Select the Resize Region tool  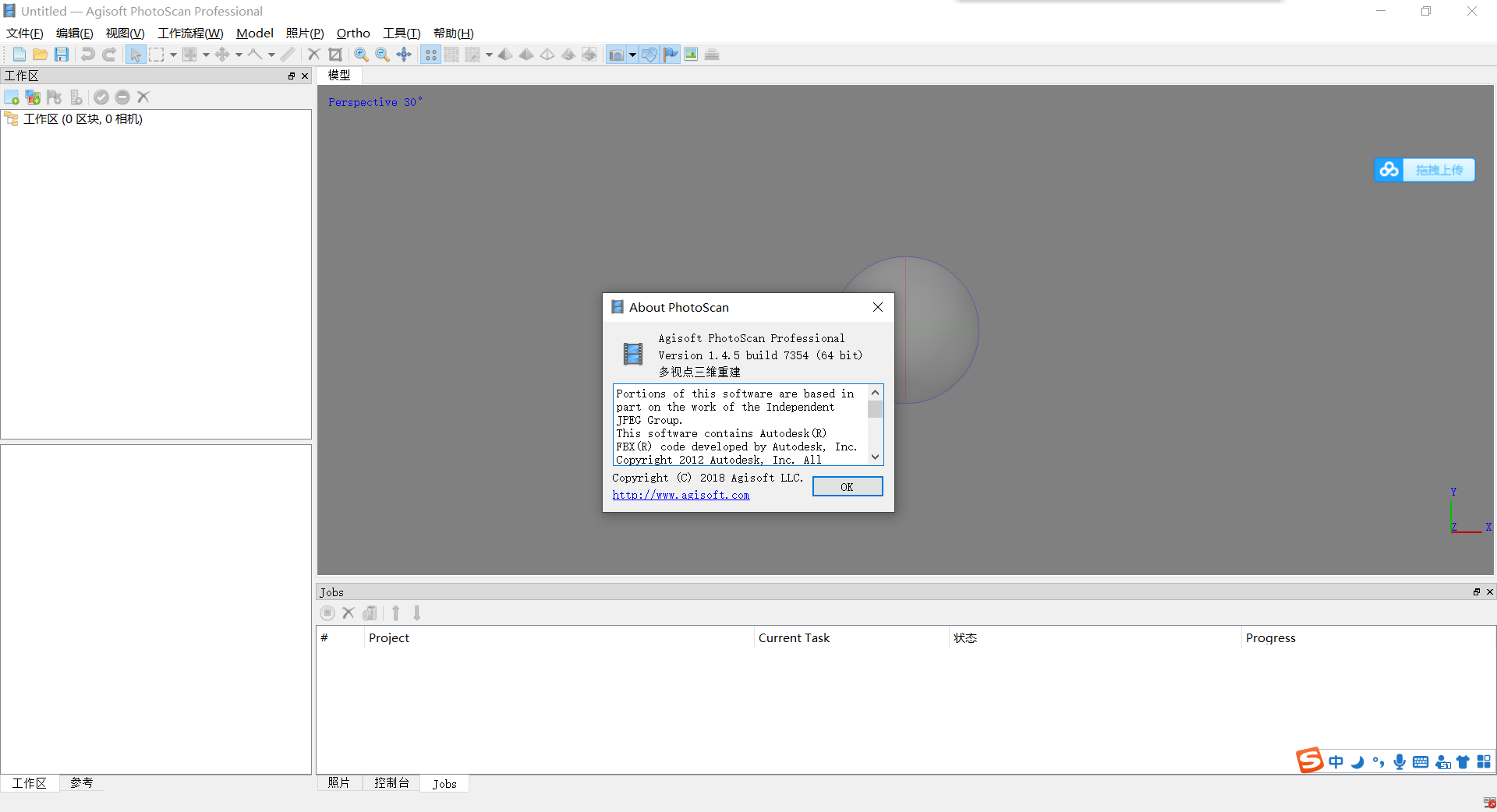tap(189, 55)
